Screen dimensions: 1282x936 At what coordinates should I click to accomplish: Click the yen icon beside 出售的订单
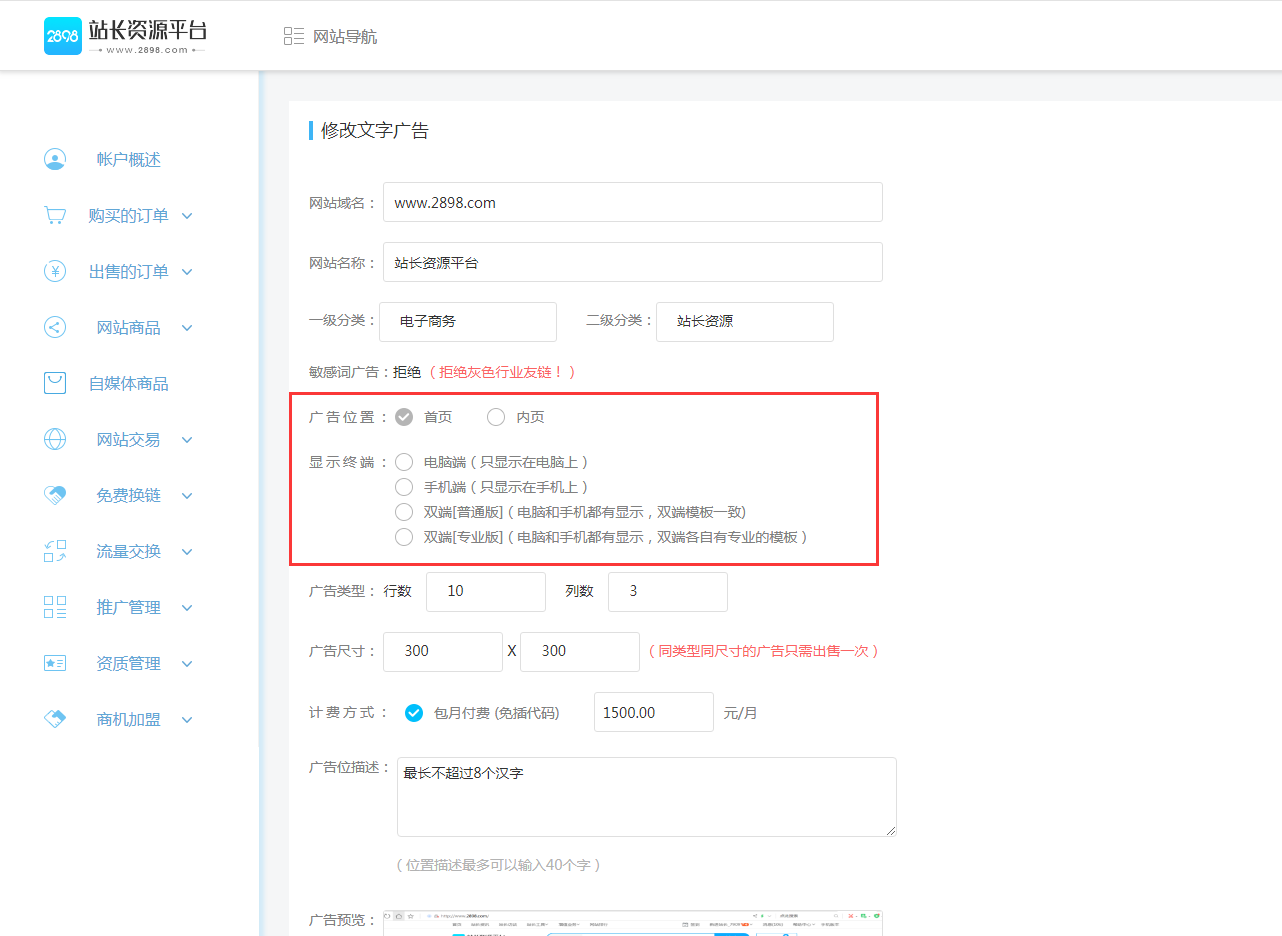[55, 272]
